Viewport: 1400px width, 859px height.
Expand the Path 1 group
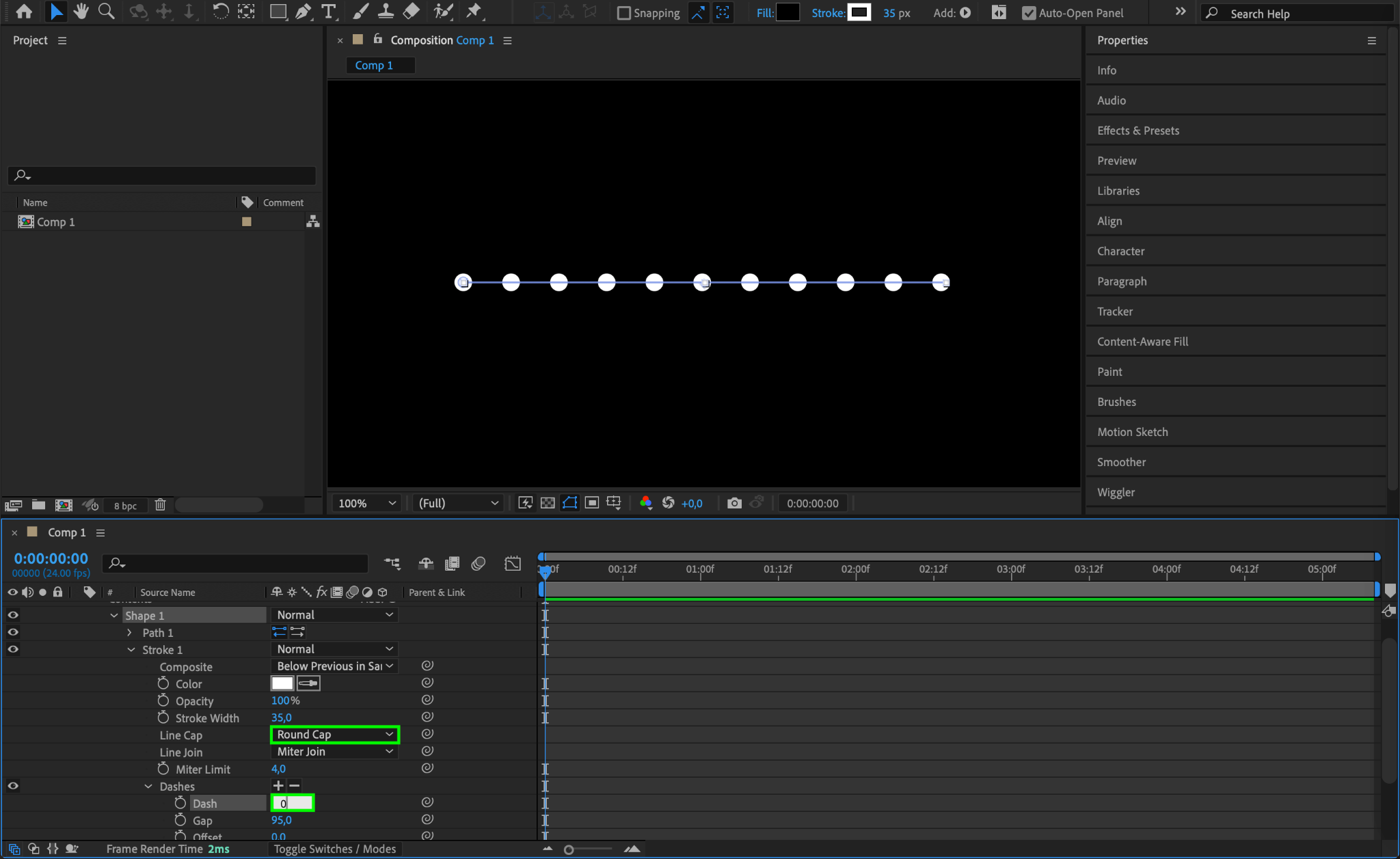click(x=129, y=633)
